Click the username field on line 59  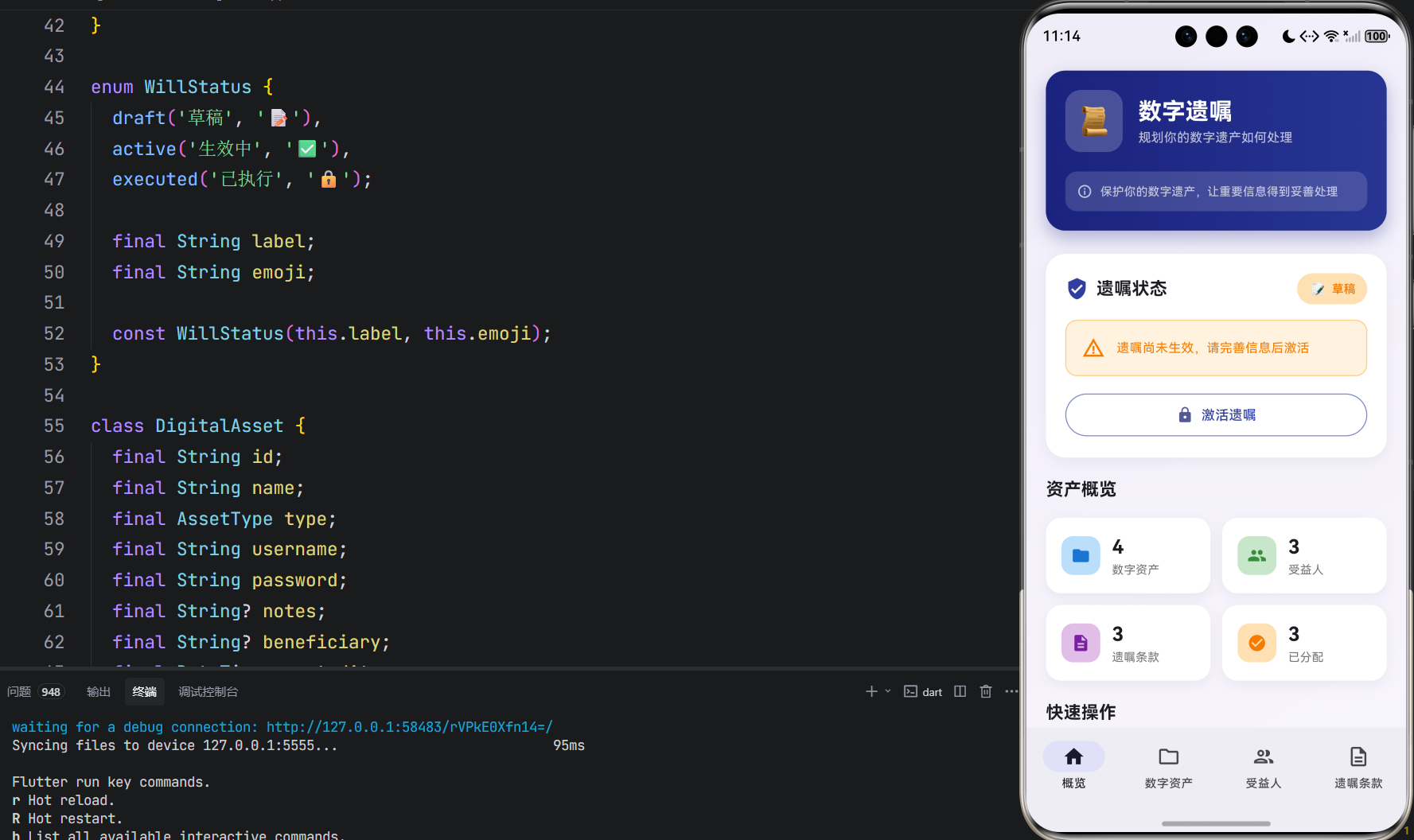294,549
